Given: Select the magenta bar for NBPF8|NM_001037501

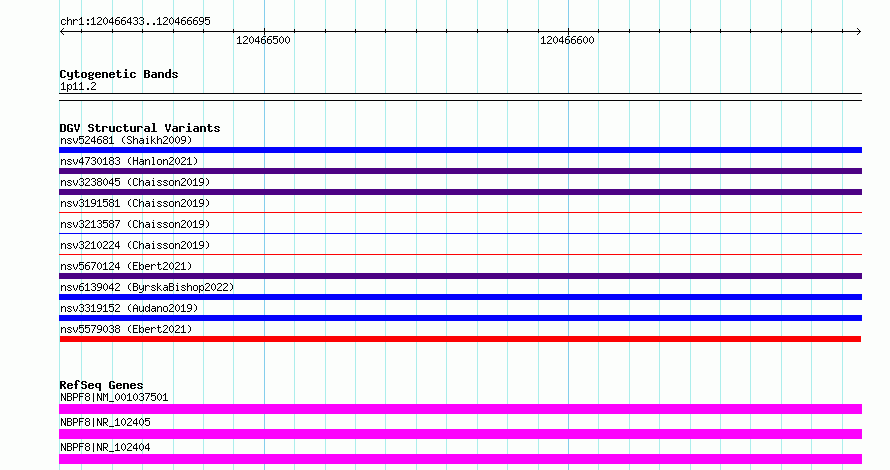Looking at the screenshot, I should 460,409.
